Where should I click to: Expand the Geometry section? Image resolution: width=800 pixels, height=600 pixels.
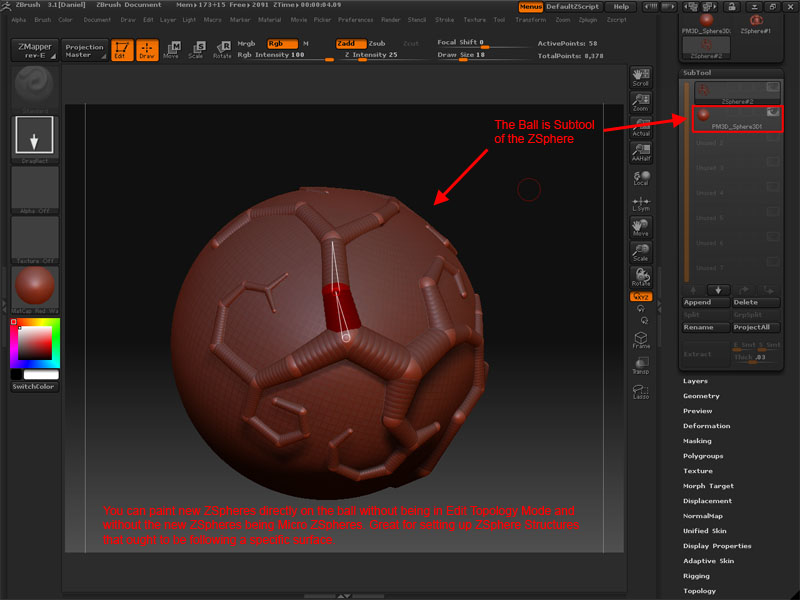[x=702, y=396]
